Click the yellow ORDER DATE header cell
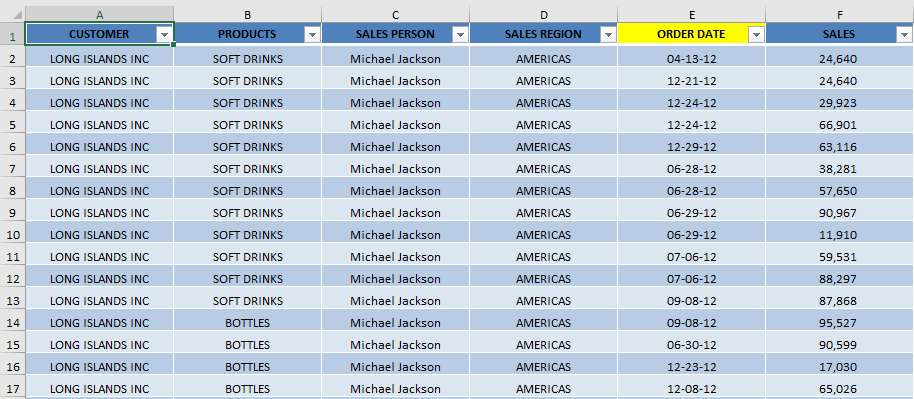Viewport: 914px width, 399px height. 691,34
